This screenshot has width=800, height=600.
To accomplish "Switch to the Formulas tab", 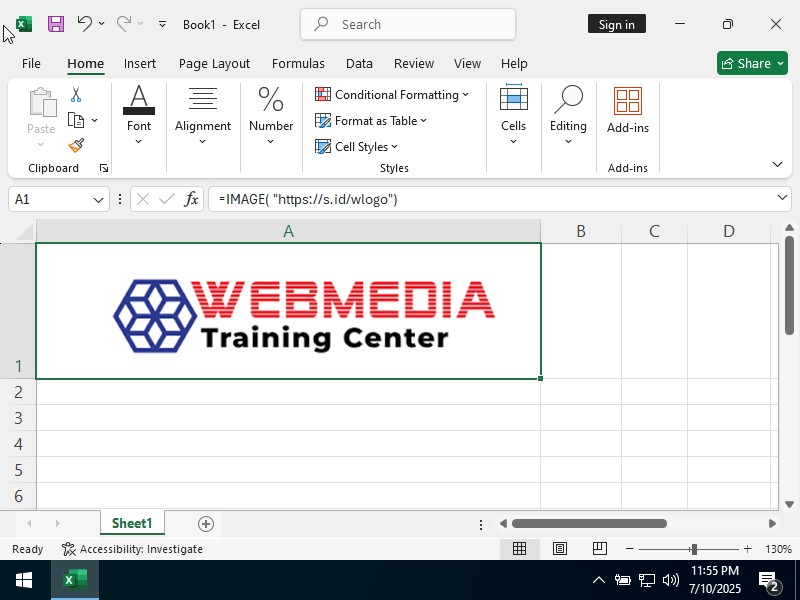I will [x=298, y=63].
